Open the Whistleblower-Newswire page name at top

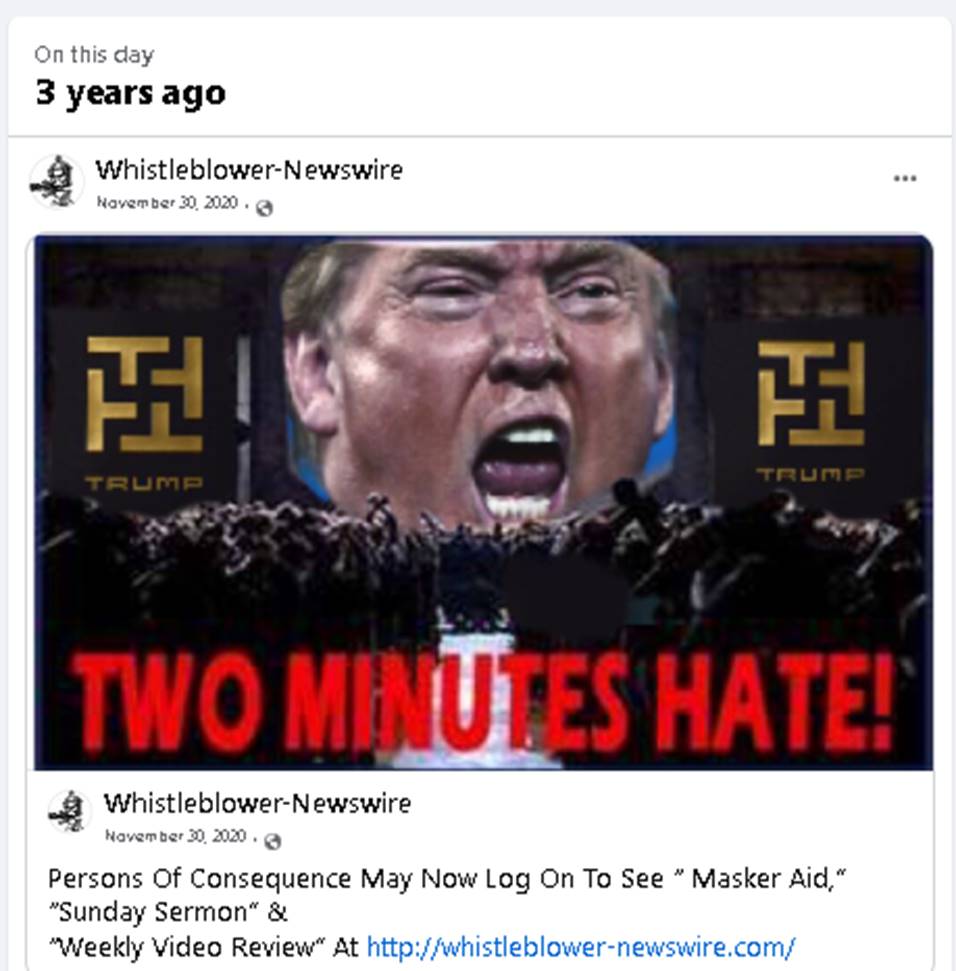click(250, 170)
